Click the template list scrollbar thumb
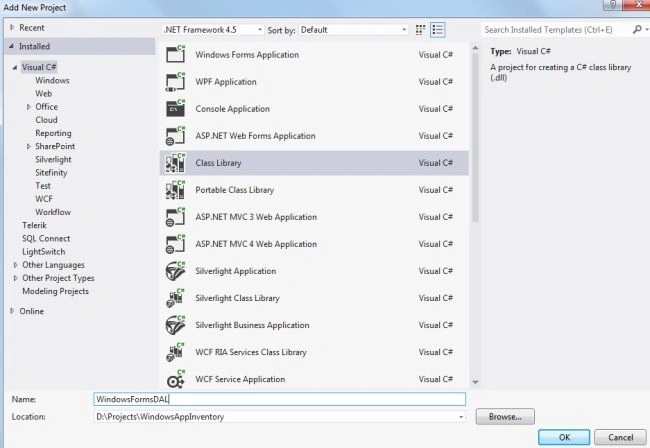 [x=475, y=138]
